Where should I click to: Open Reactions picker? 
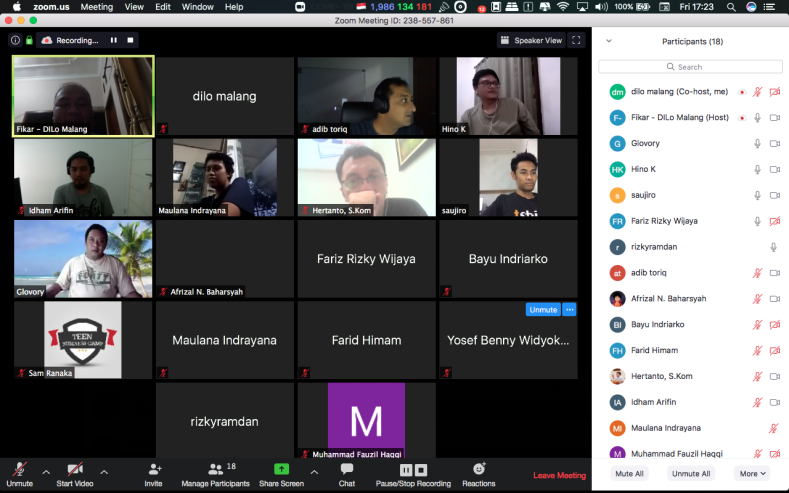[479, 474]
